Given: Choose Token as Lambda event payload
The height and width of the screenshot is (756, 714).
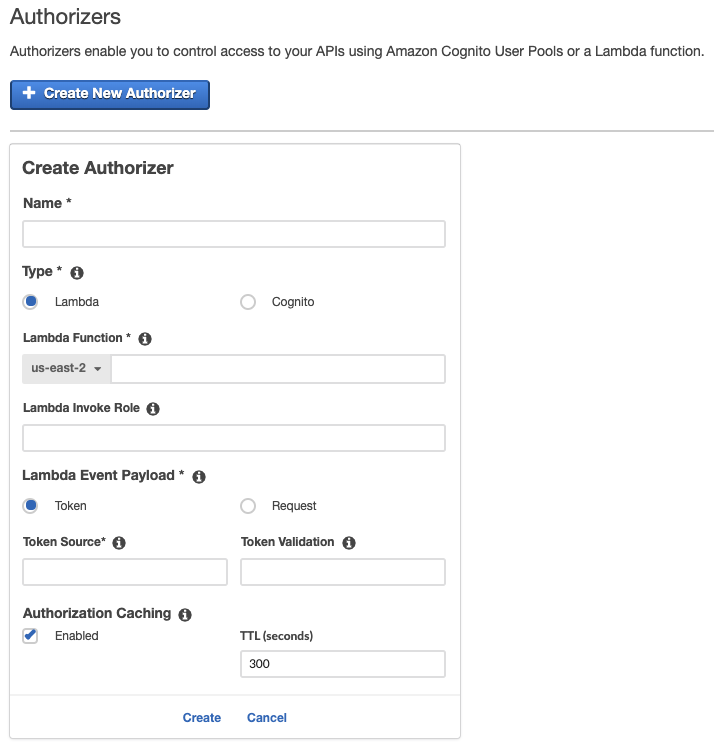Looking at the screenshot, I should pyautogui.click(x=31, y=506).
